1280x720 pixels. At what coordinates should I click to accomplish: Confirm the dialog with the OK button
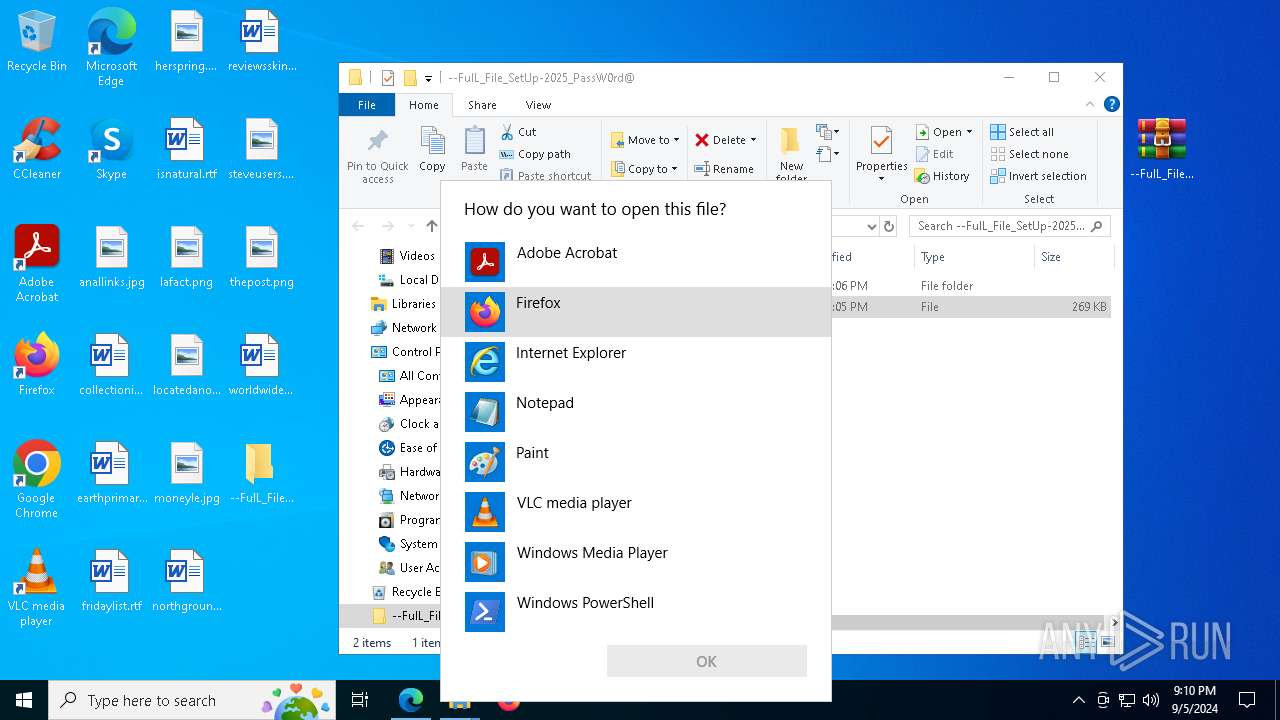[x=706, y=661]
